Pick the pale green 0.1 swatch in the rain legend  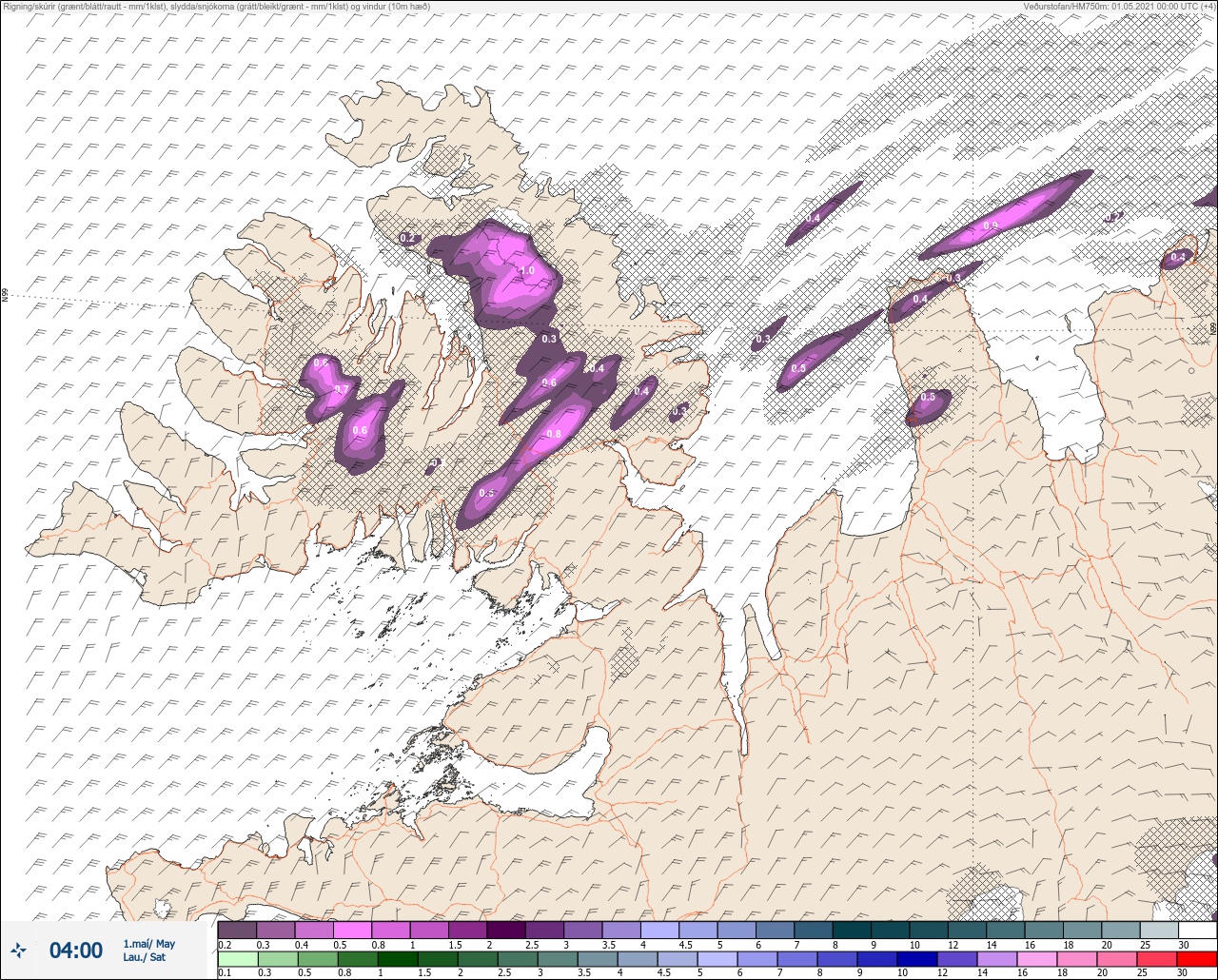237,959
